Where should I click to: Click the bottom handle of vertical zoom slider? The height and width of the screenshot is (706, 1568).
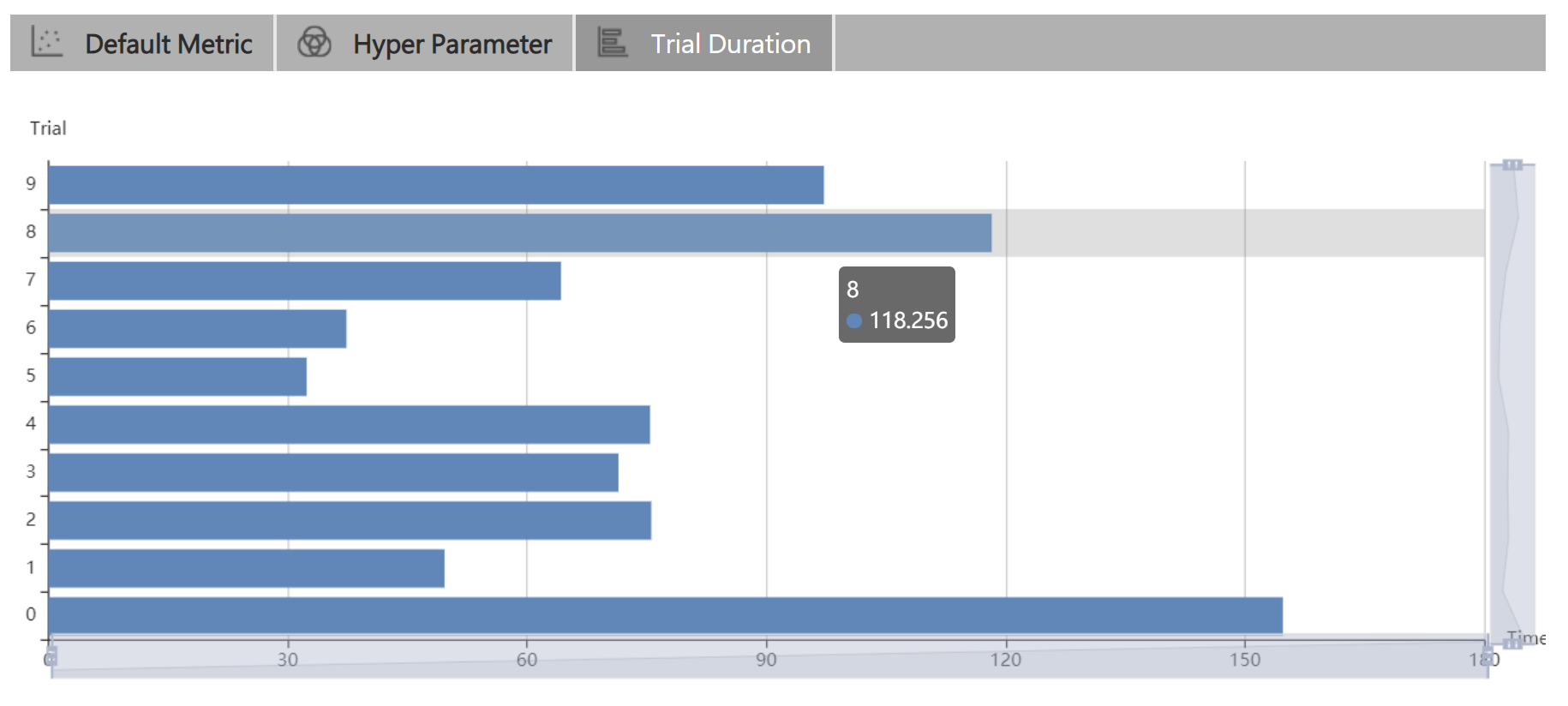click(x=1512, y=643)
